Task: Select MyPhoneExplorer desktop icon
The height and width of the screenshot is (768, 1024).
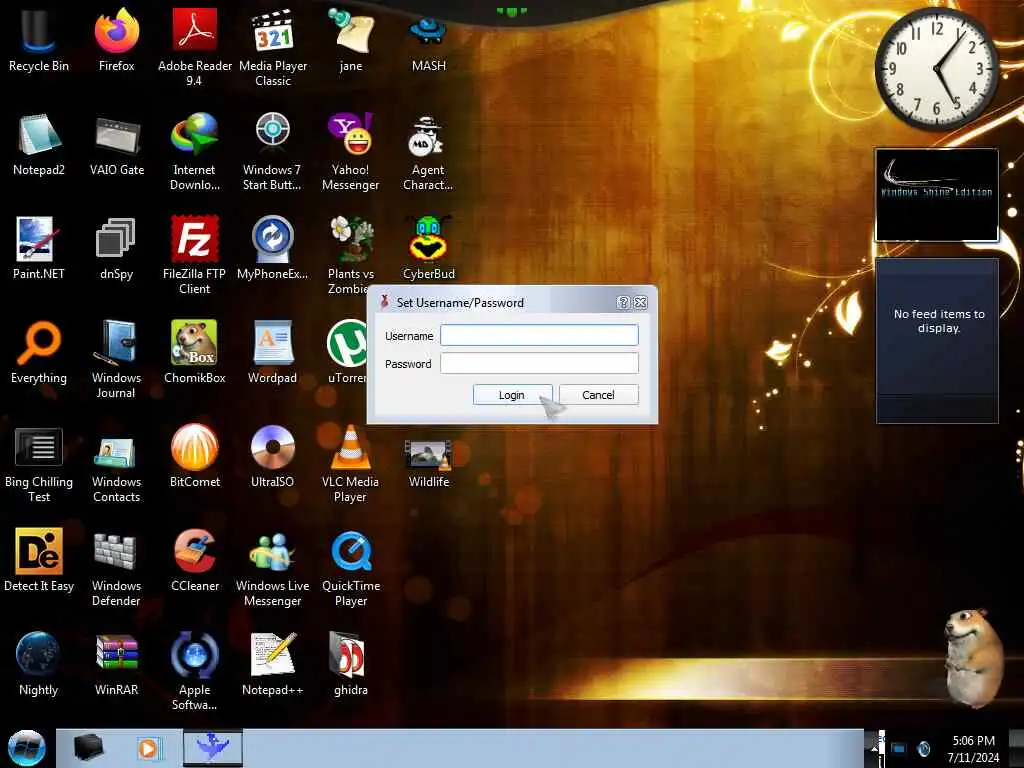Action: (272, 248)
